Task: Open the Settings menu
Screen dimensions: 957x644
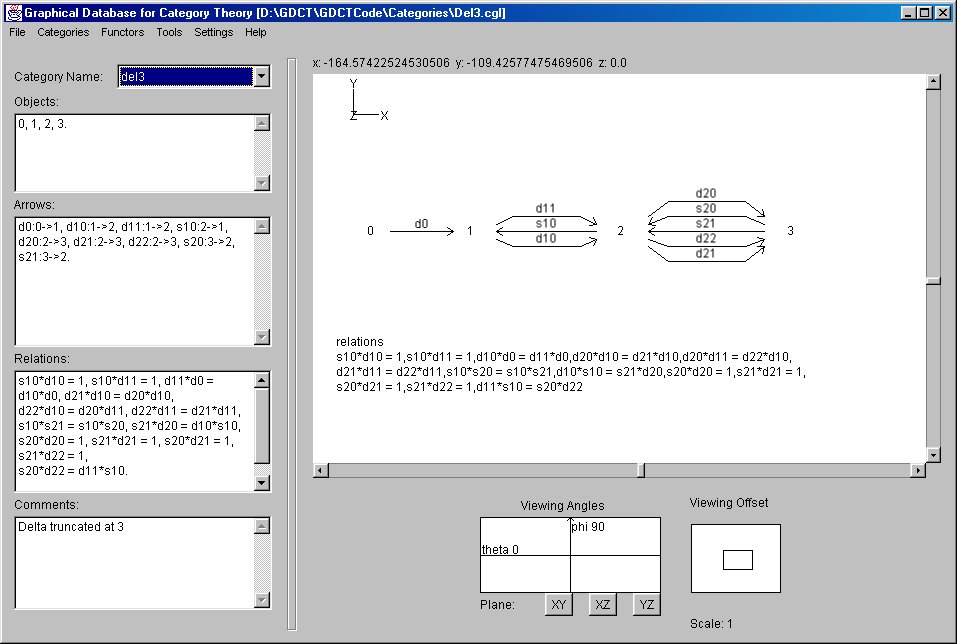Action: click(x=213, y=32)
